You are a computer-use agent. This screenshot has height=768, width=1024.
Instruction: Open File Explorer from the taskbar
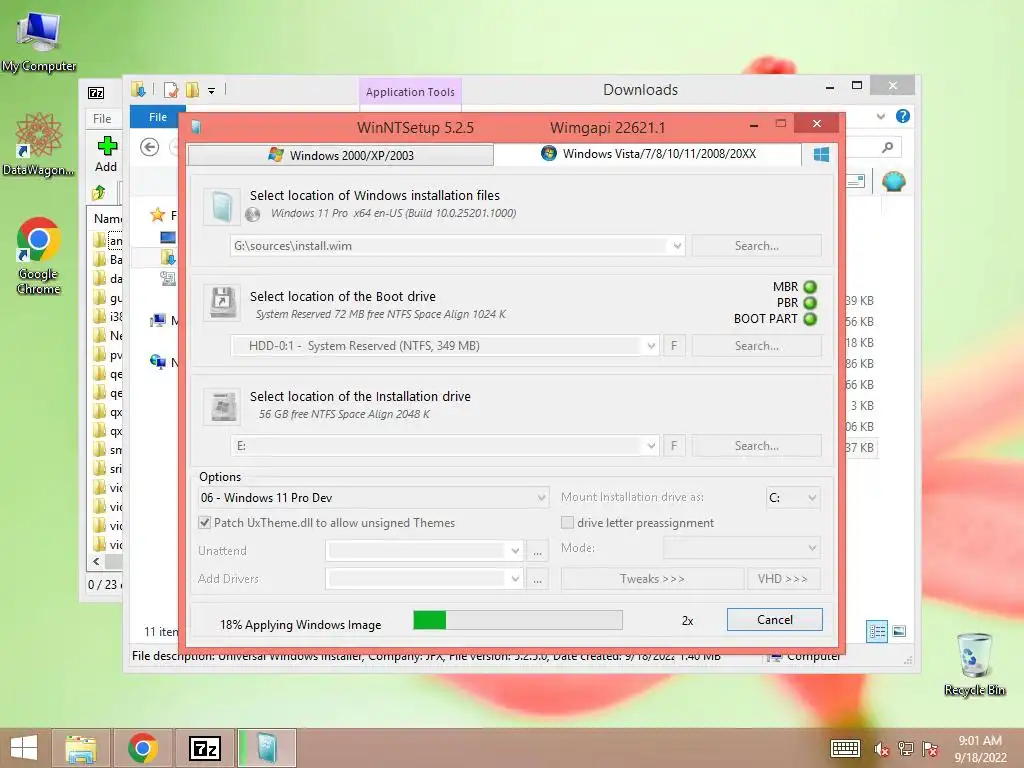click(81, 748)
